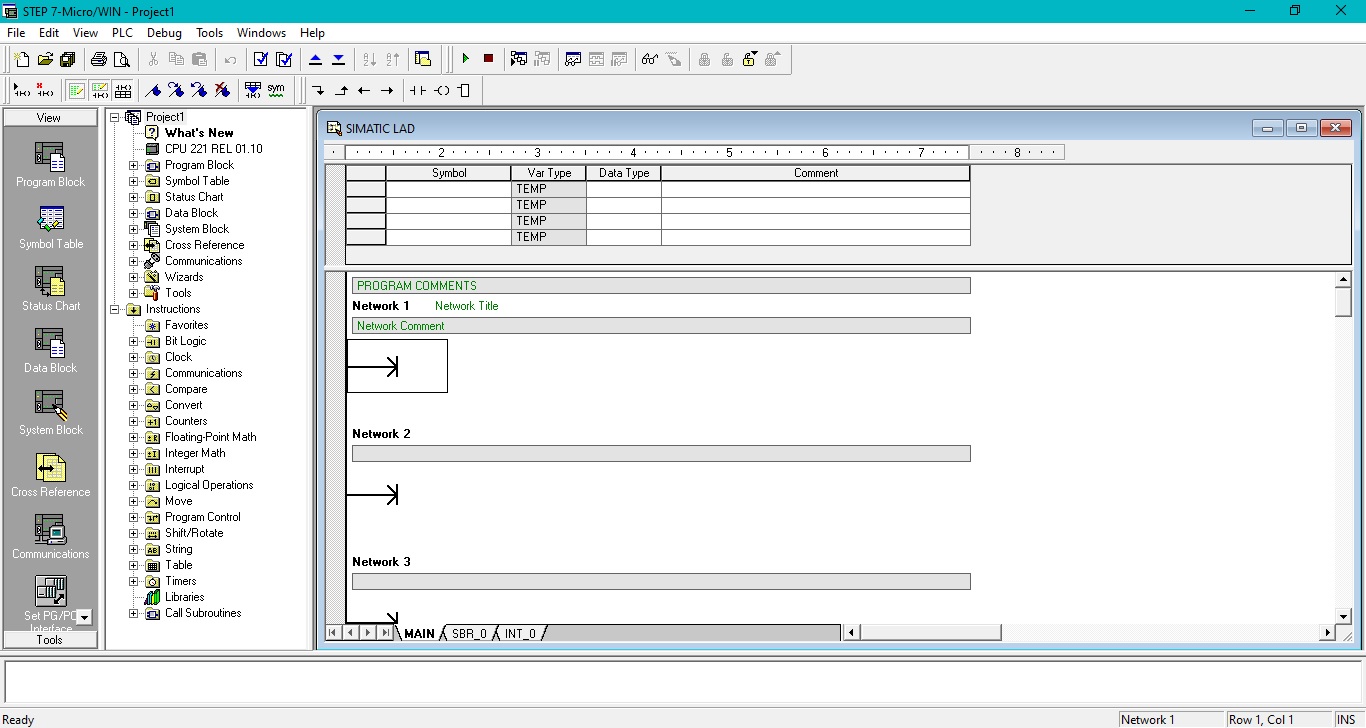This screenshot has height=728, width=1366.
Task: Select CPU 221 REL 01.10 in the tree
Action: pyautogui.click(x=213, y=149)
